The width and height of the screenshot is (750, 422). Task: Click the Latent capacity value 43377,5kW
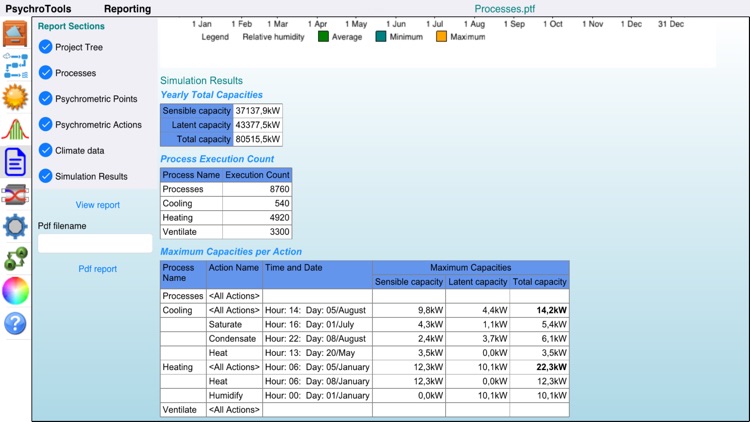257,125
